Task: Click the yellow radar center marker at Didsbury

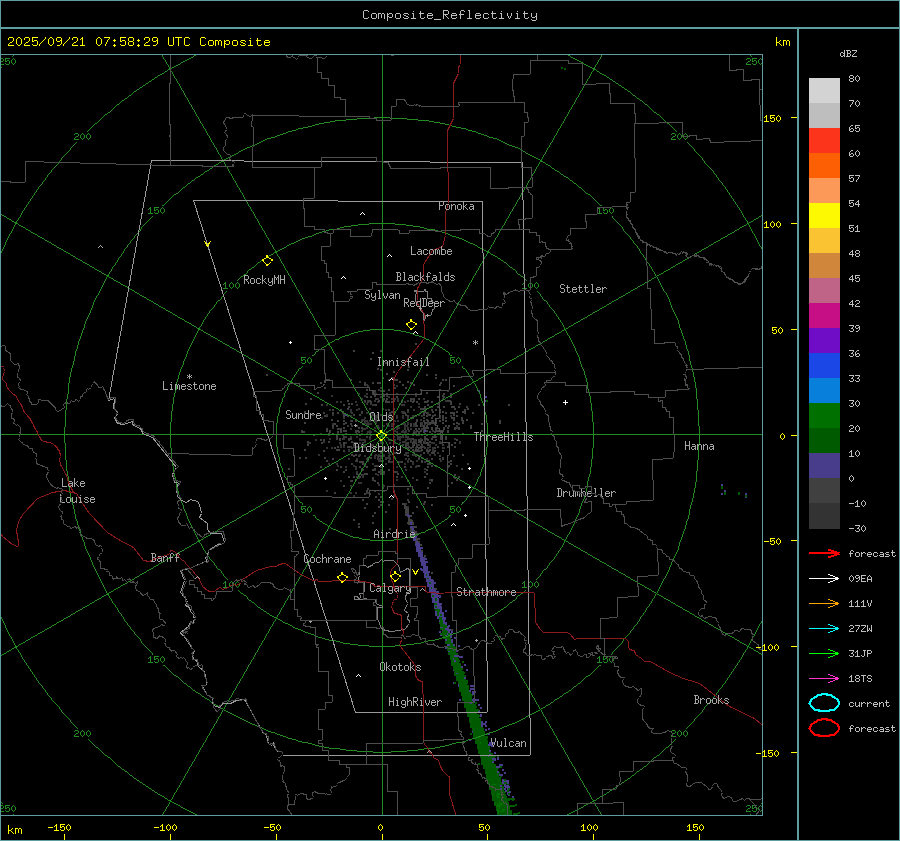Action: pyautogui.click(x=381, y=435)
